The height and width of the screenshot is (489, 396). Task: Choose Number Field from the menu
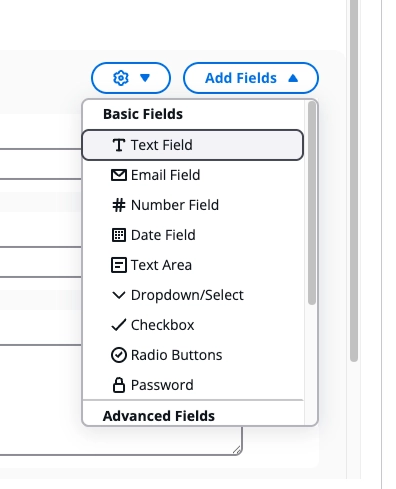[193, 205]
